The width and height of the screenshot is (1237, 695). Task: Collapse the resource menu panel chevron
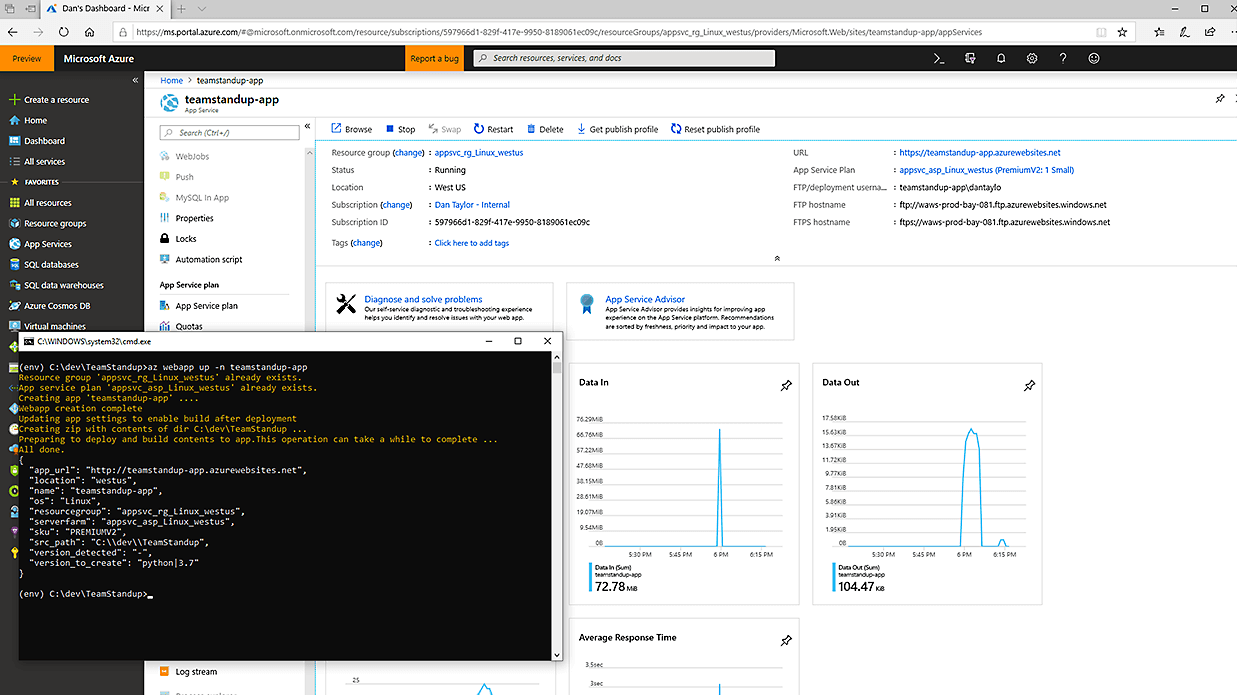pos(308,127)
